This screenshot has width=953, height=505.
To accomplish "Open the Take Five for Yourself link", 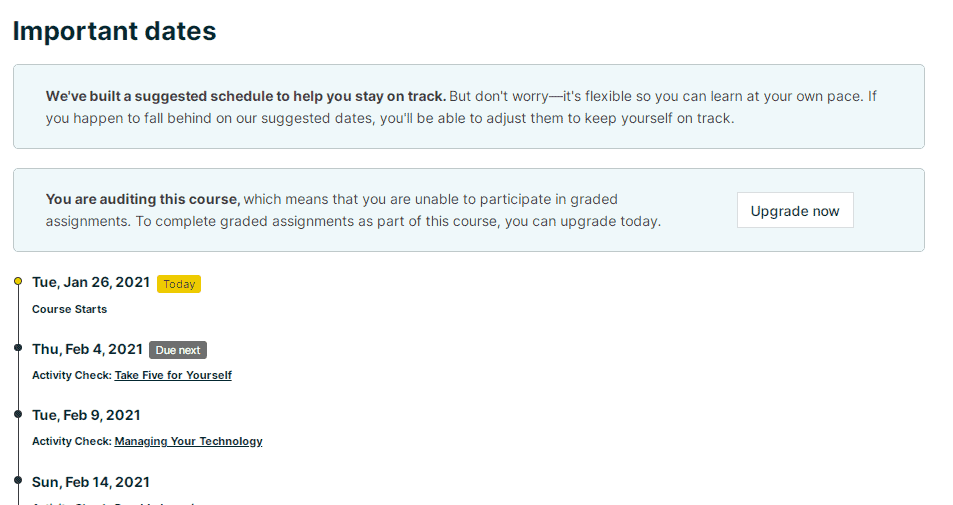I will pyautogui.click(x=173, y=375).
